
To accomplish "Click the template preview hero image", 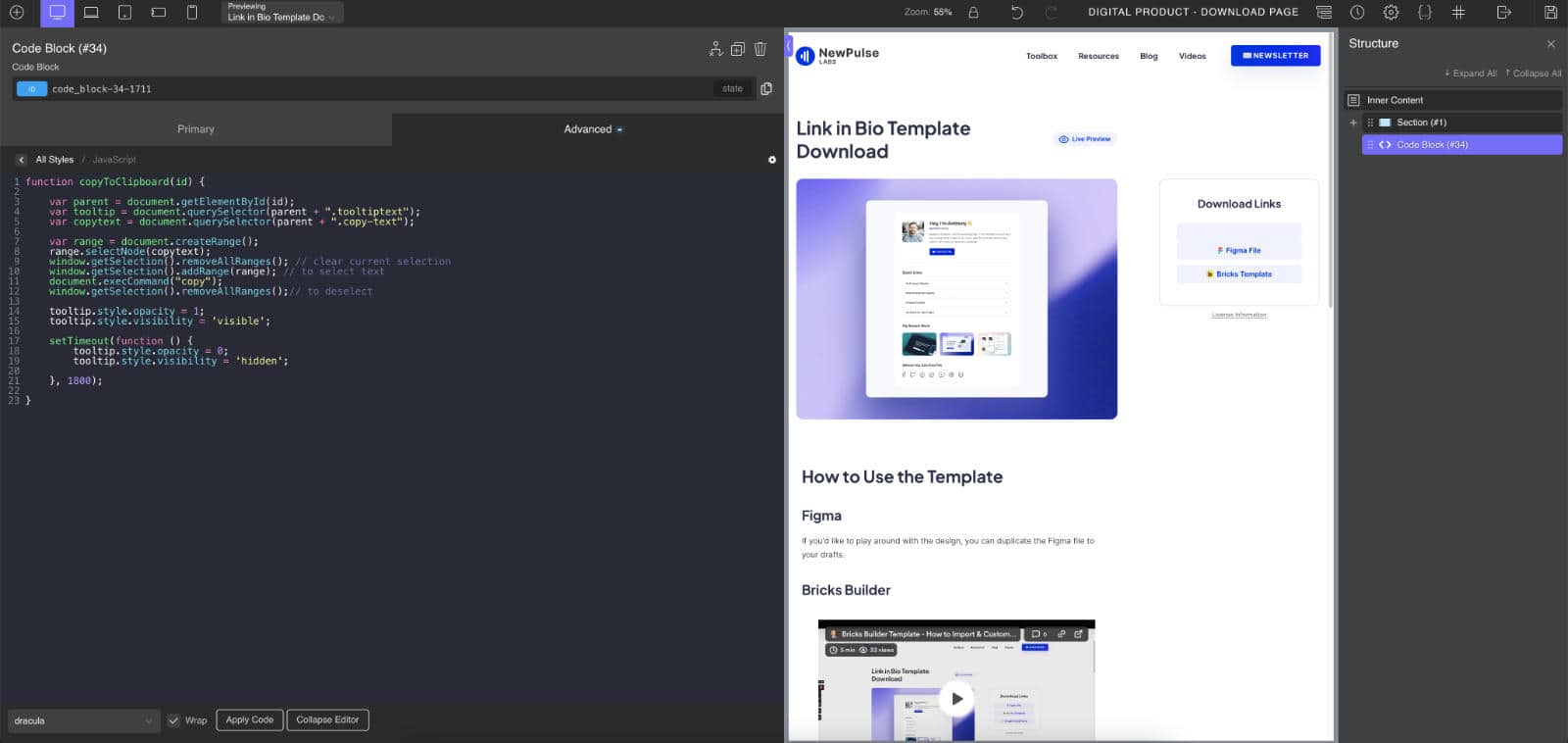I will 956,299.
